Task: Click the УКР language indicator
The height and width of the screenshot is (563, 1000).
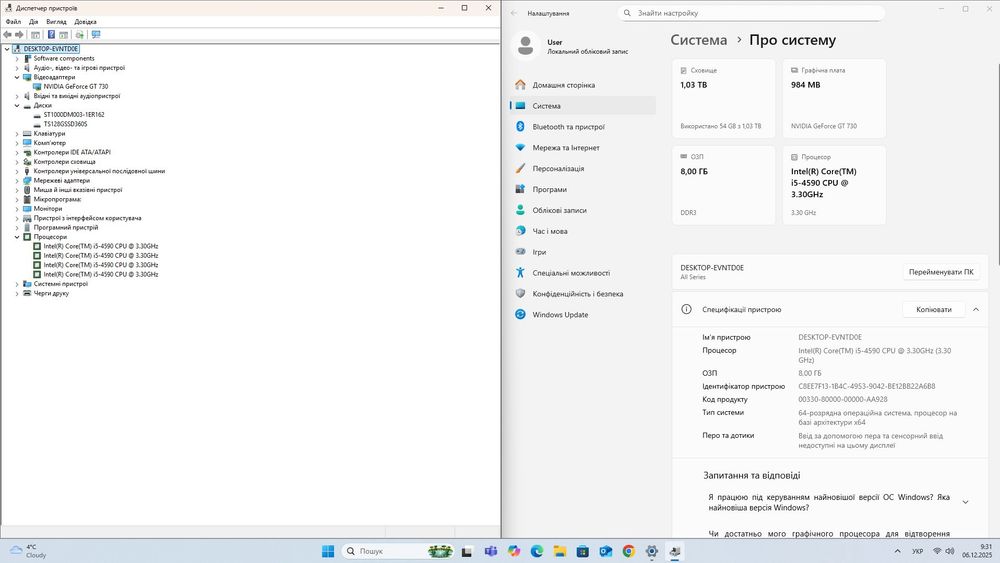Action: click(917, 552)
